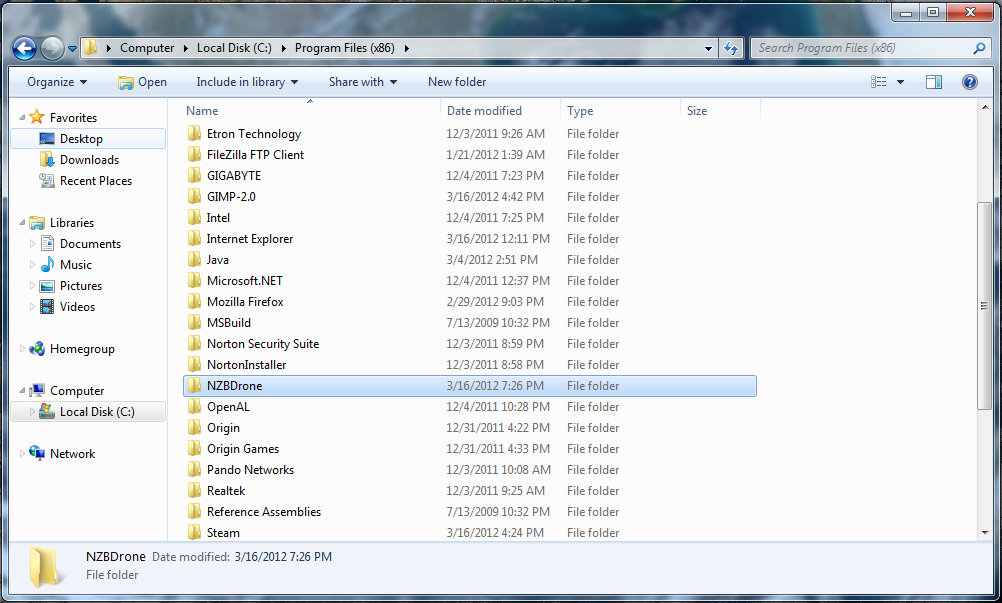Select the Videos library icon
This screenshot has height=603, width=1002.
(x=47, y=307)
